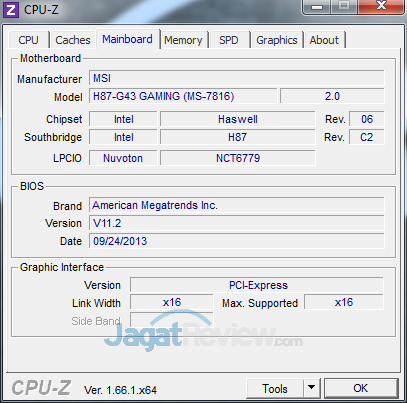Switch to the CPU tab

tap(28, 40)
